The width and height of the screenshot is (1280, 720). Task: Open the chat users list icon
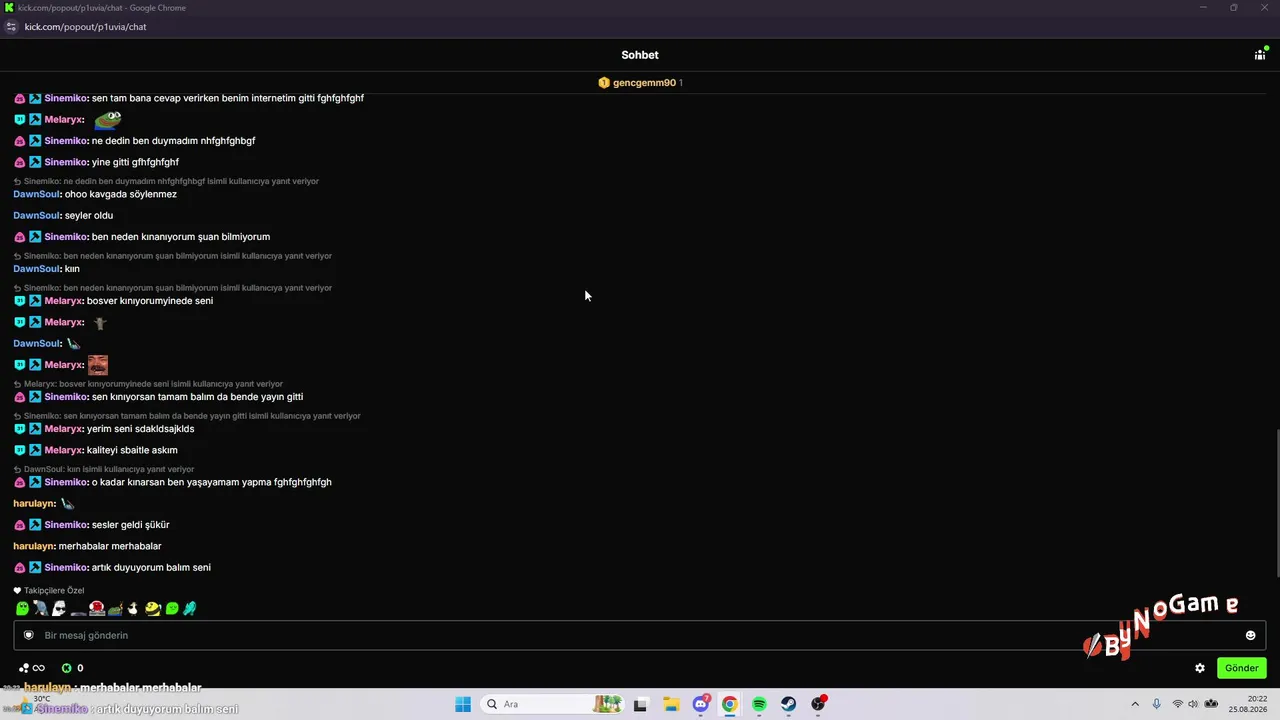click(1260, 54)
